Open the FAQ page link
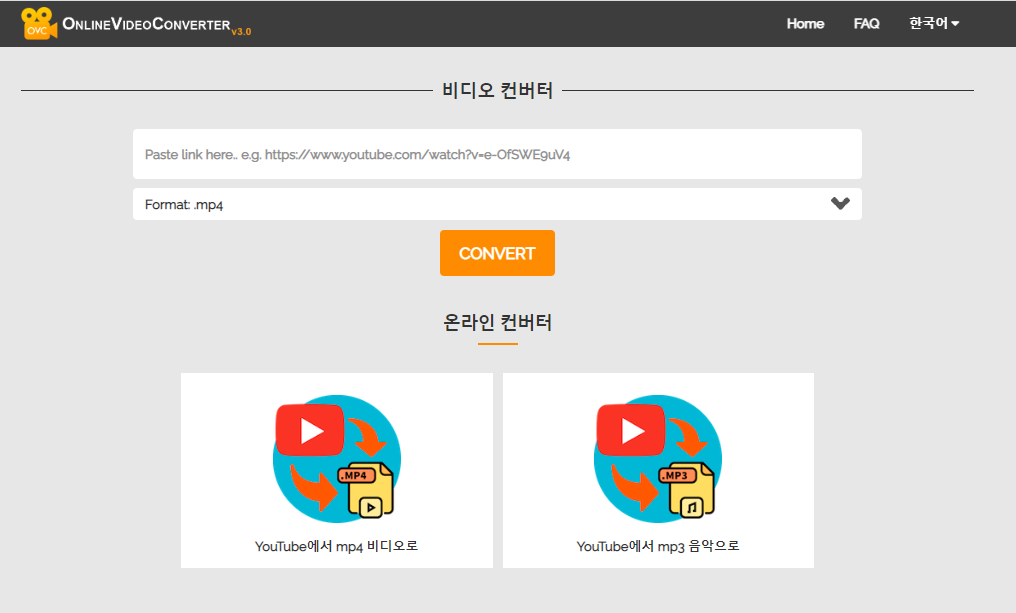 866,24
